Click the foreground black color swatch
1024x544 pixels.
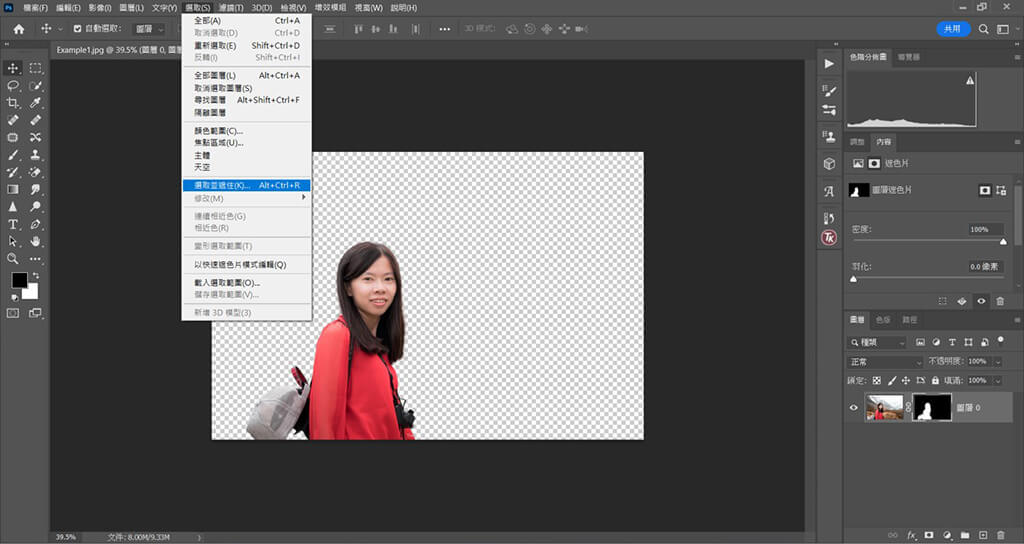click(20, 280)
